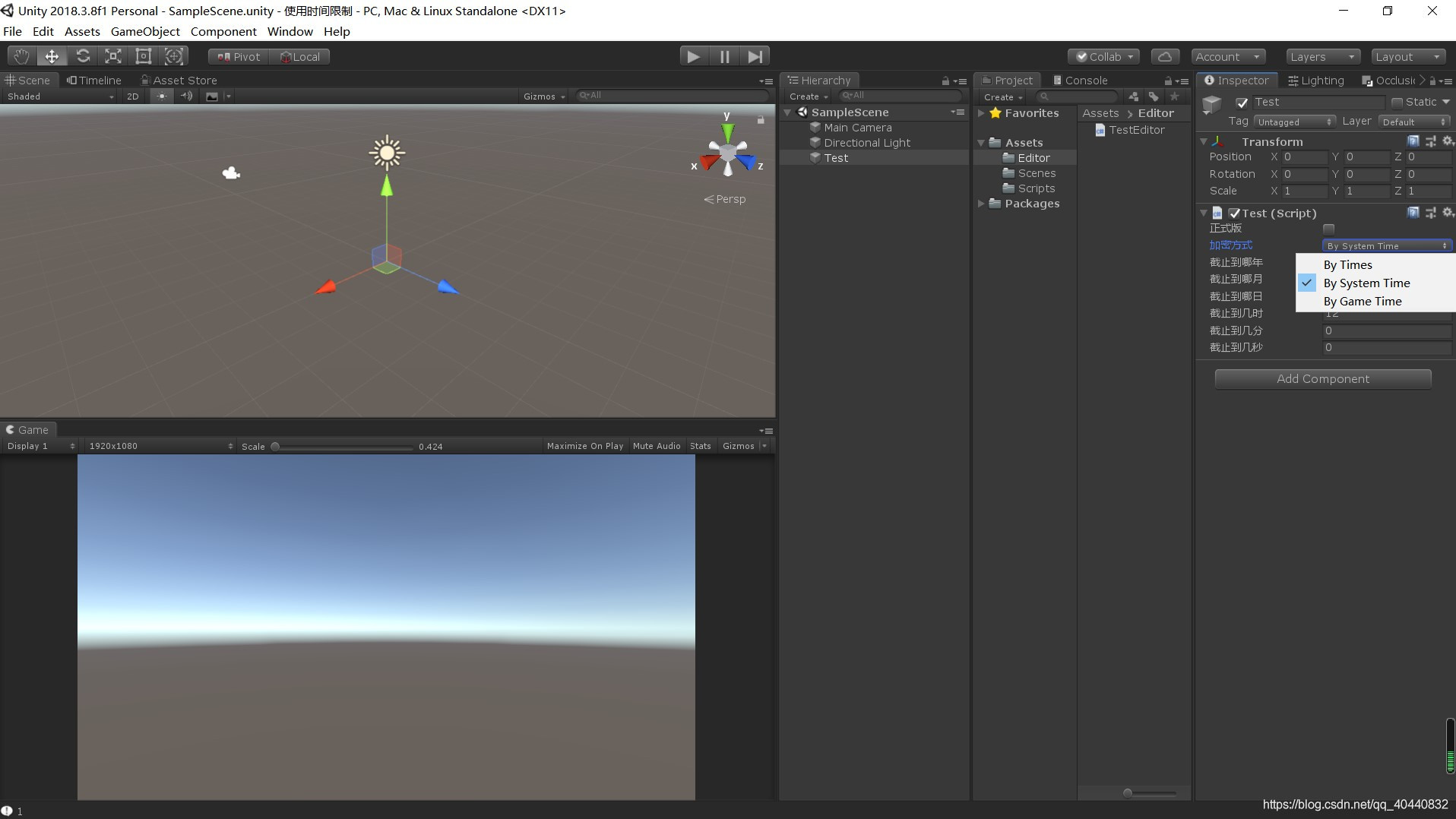Open the File menu
Image resolution: width=1456 pixels, height=819 pixels.
pos(12,31)
